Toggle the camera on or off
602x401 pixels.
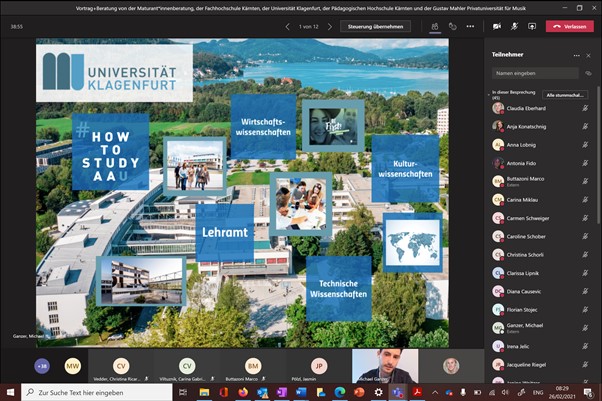(497, 27)
